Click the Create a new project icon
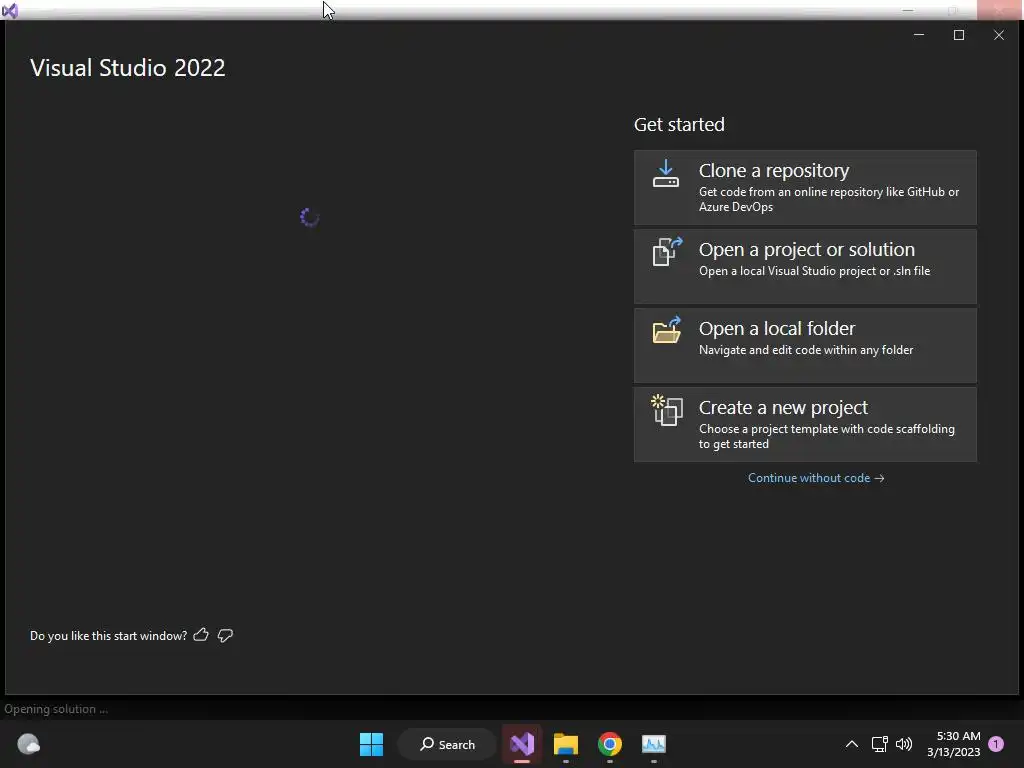Screen dimensions: 1024x768 667,410
